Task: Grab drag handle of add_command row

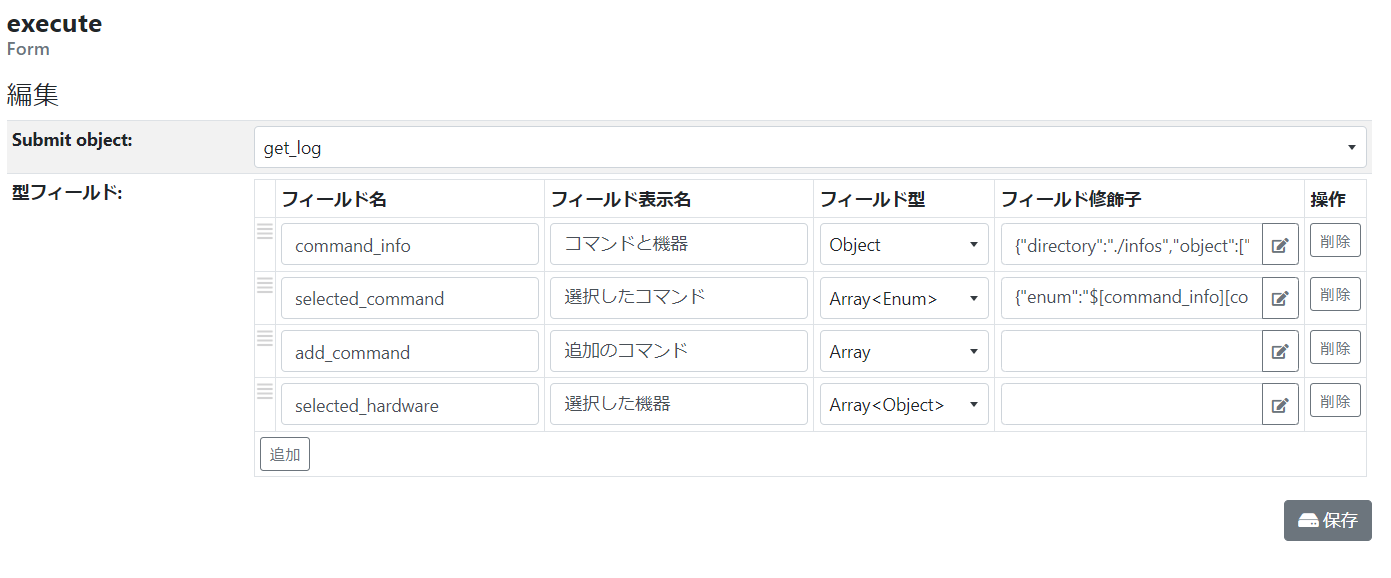Action: [x=265, y=338]
